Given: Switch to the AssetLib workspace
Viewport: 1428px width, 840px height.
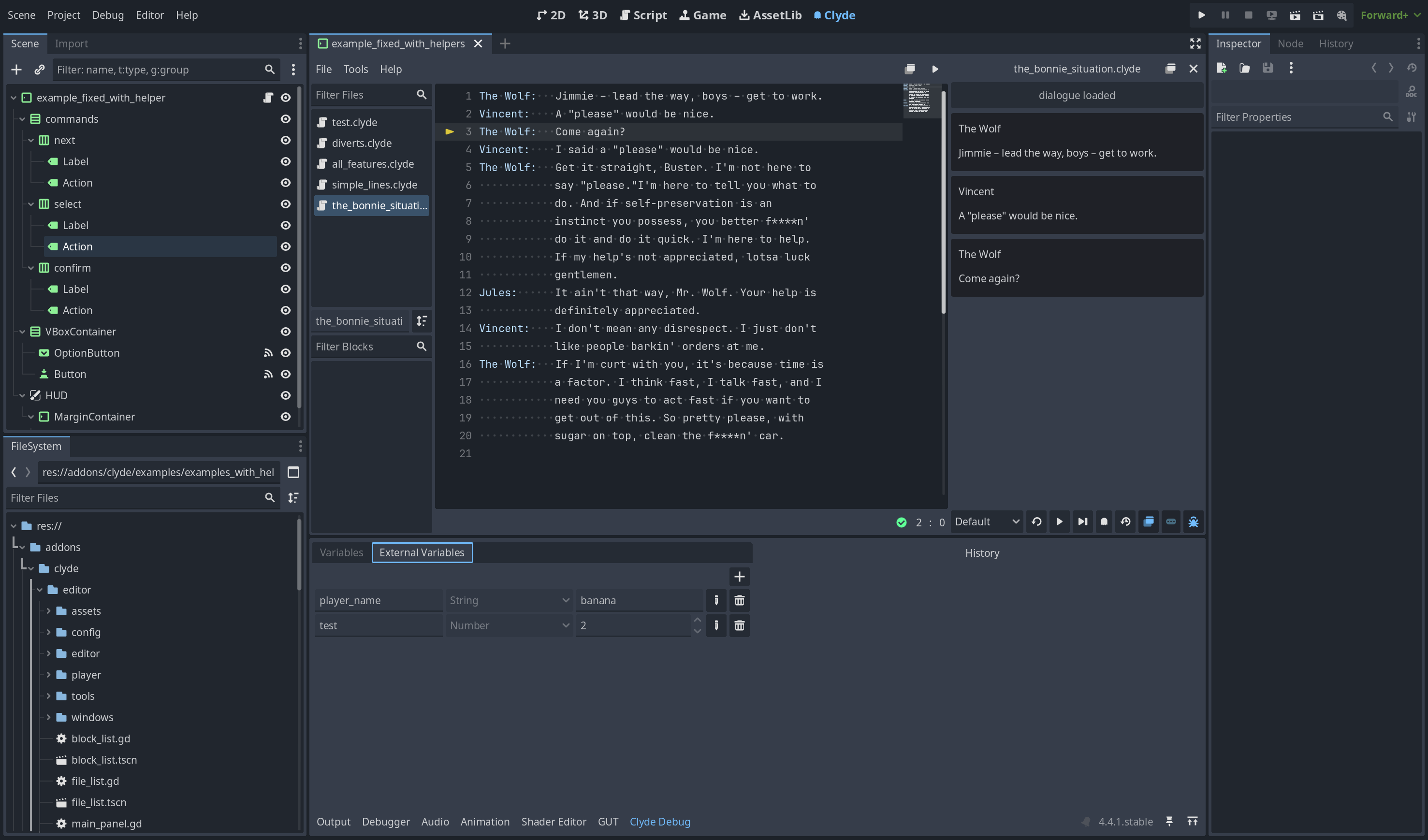Looking at the screenshot, I should [x=770, y=15].
